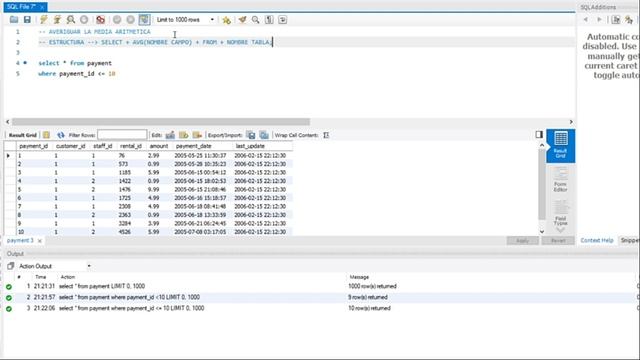Focus the Filter Rows input field

(x=122, y=135)
